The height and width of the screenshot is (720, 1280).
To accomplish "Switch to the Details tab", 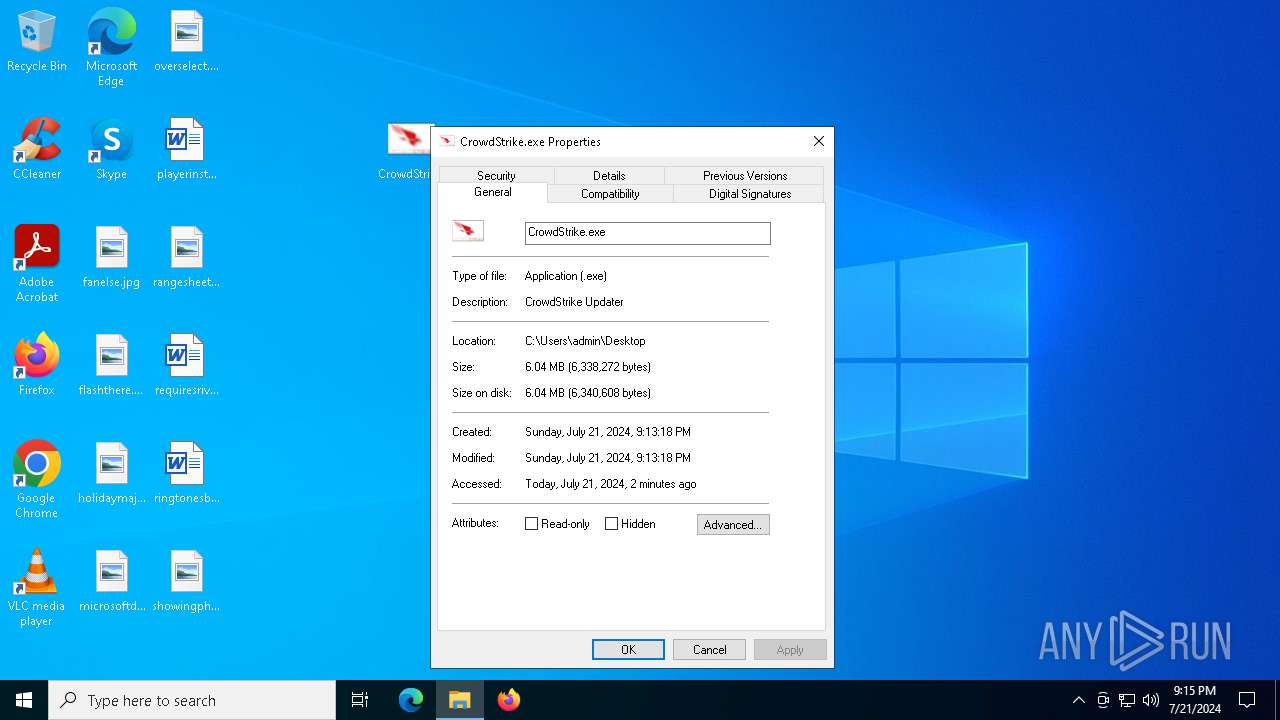I will [609, 175].
